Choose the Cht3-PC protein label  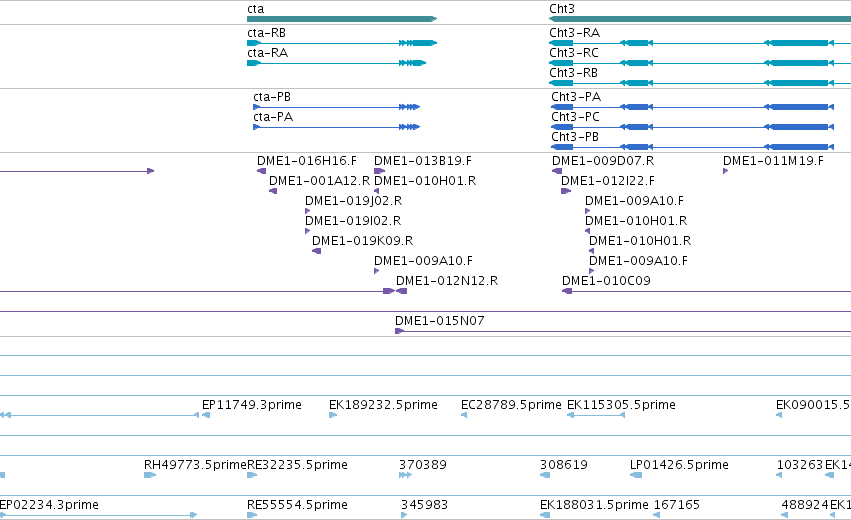pos(576,117)
